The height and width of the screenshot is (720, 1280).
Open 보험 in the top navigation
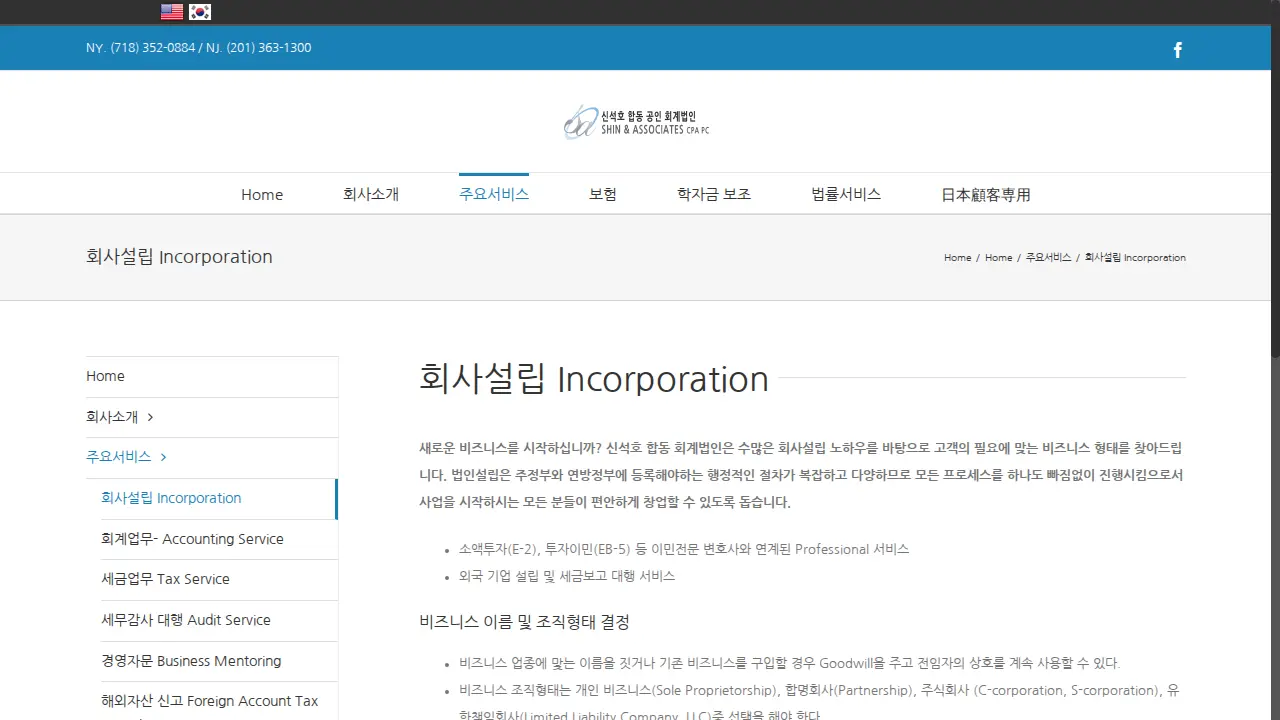click(x=603, y=195)
